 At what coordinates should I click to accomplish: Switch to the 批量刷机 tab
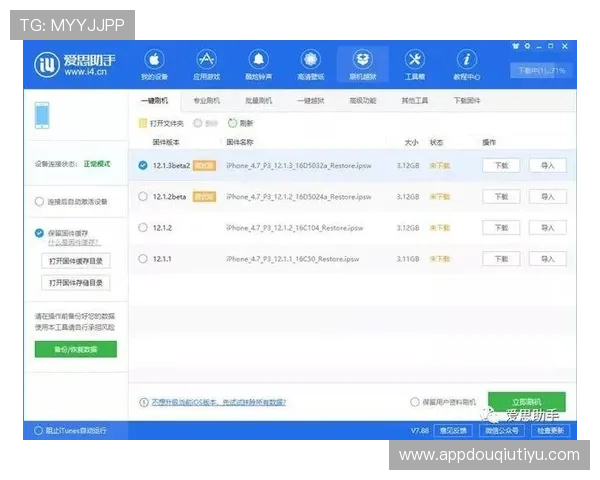coord(259,100)
